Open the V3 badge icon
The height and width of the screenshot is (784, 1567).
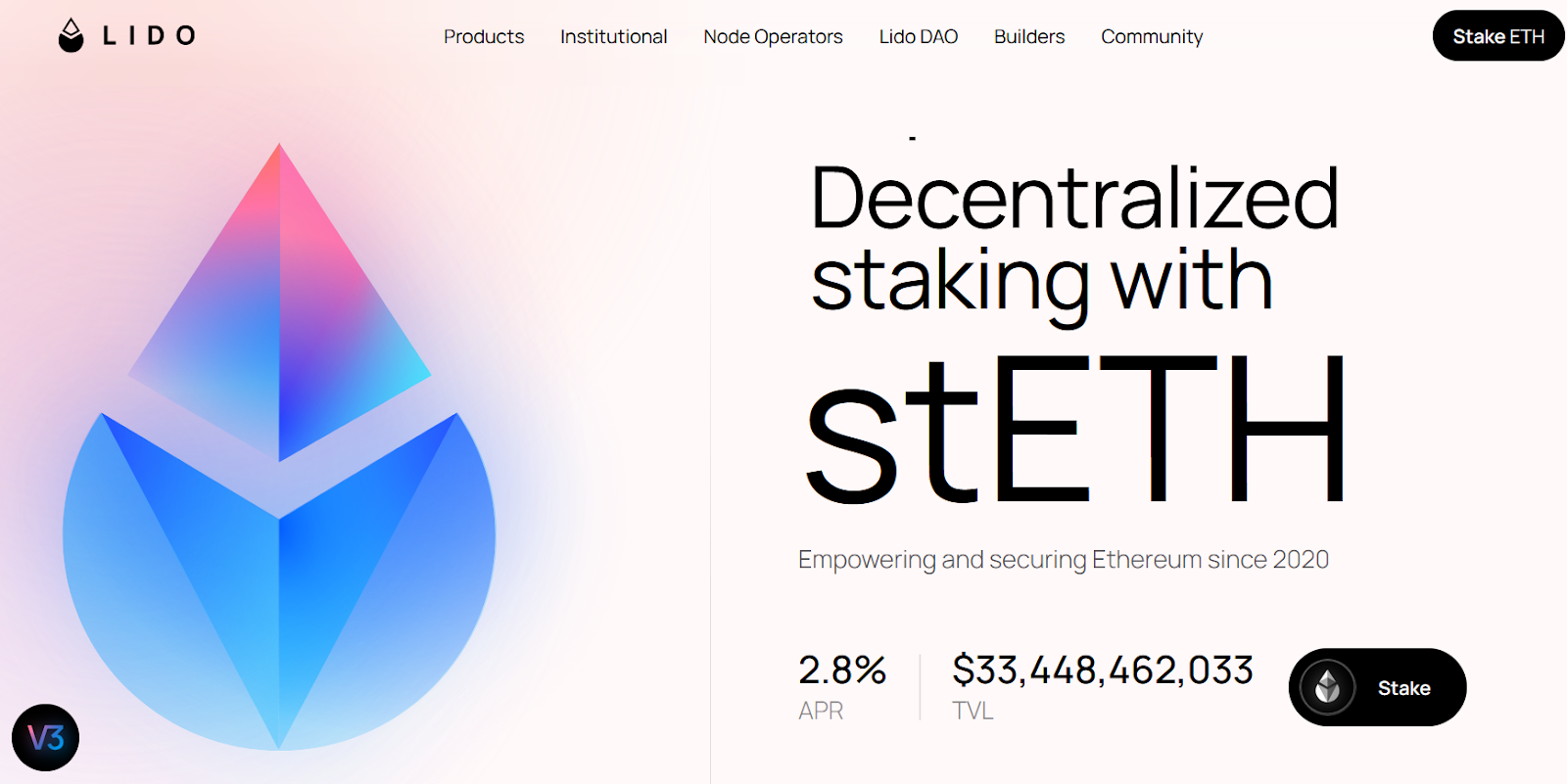tap(45, 737)
